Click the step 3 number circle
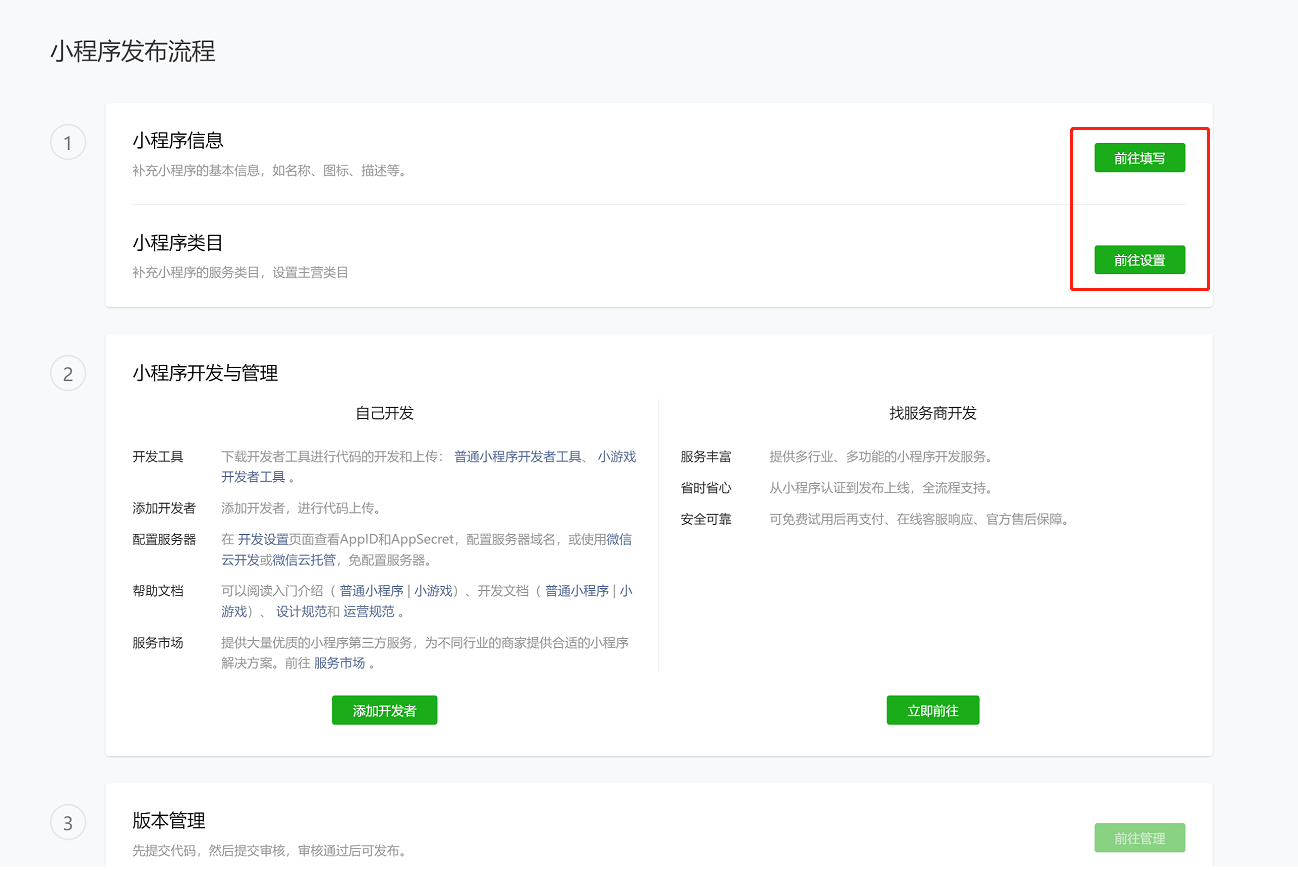1298x870 pixels. point(68,823)
